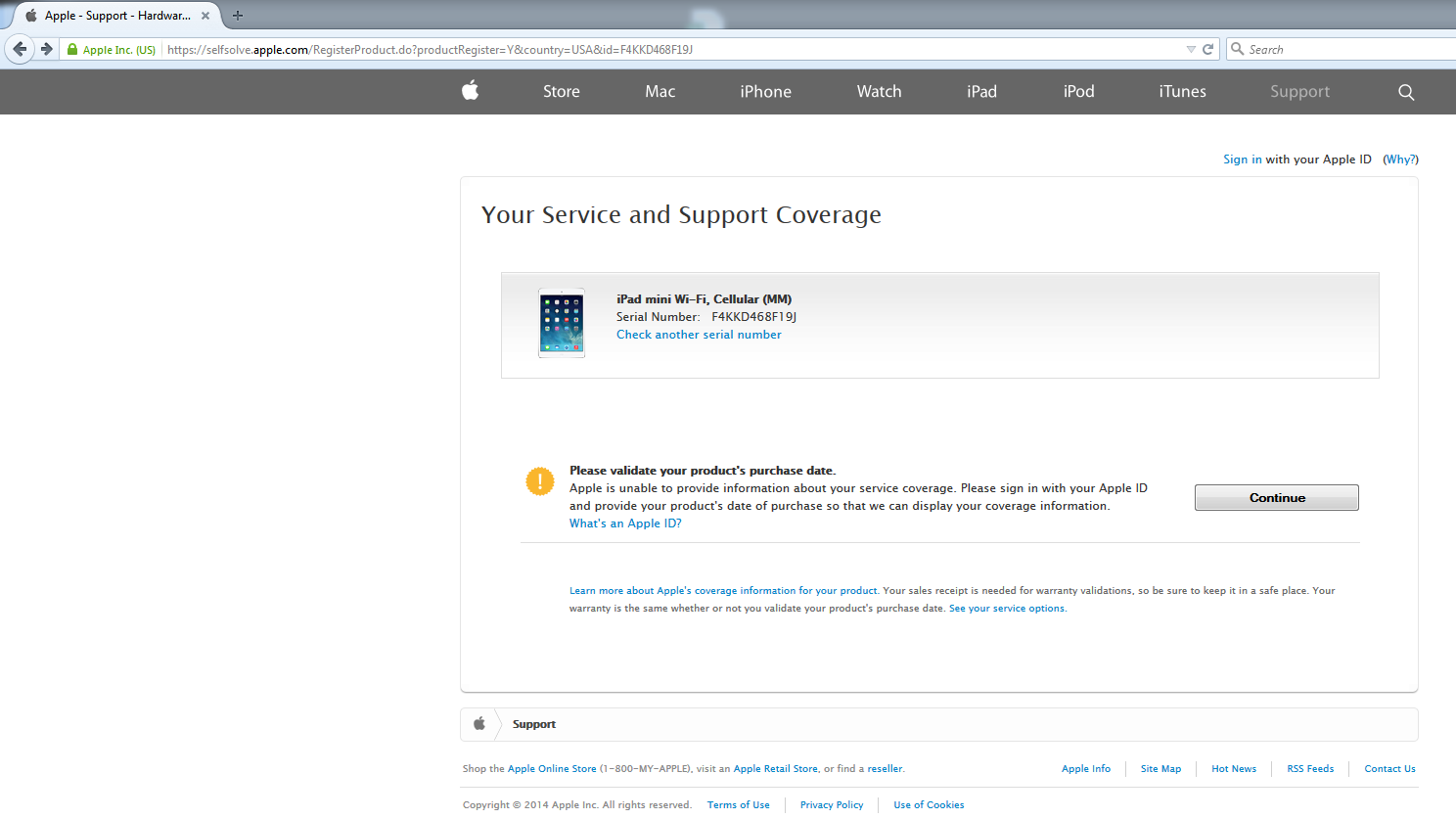
Task: Go to the iPhone section
Action: 766,92
